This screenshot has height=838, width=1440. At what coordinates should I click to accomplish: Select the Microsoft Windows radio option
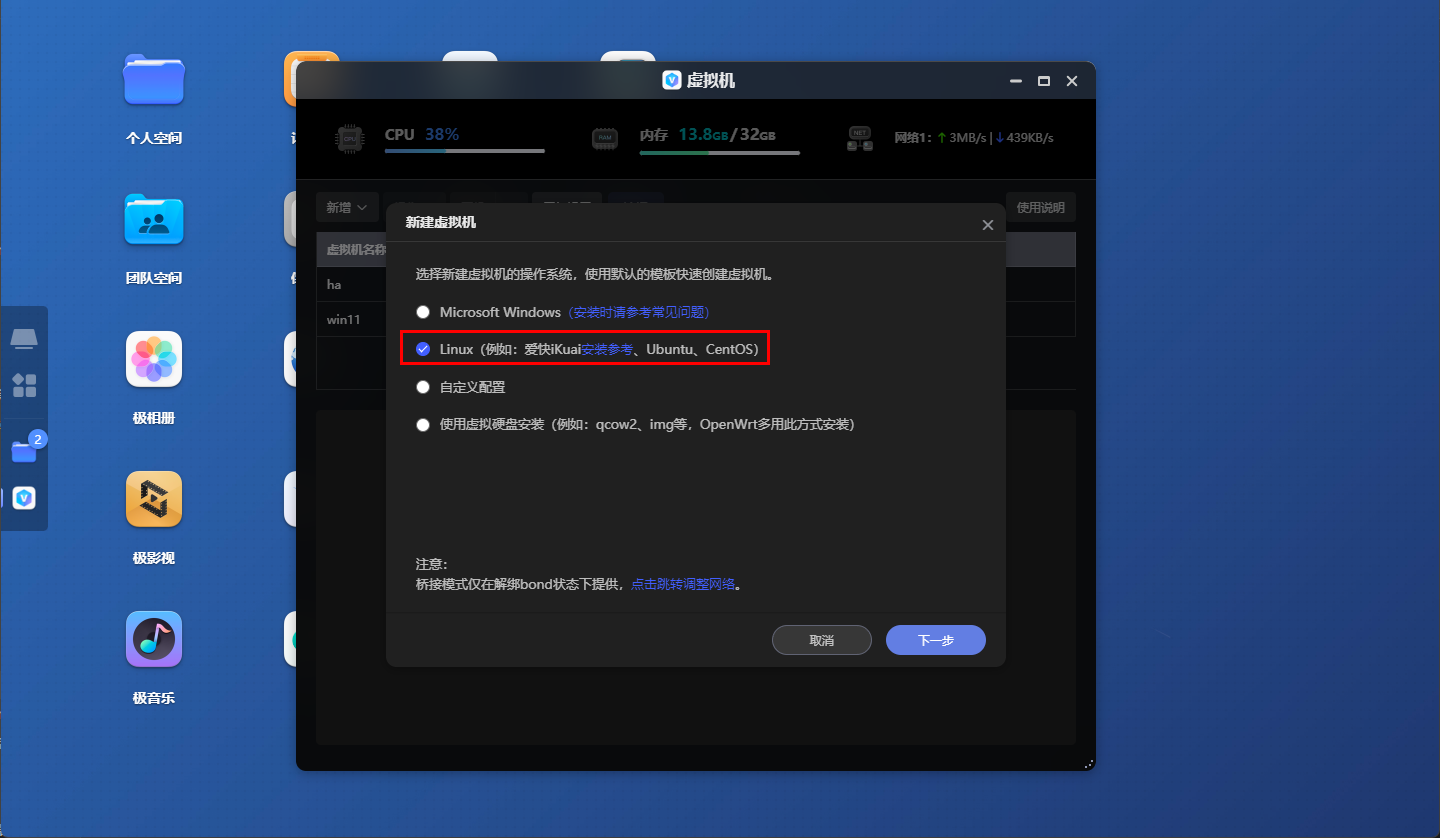point(423,312)
